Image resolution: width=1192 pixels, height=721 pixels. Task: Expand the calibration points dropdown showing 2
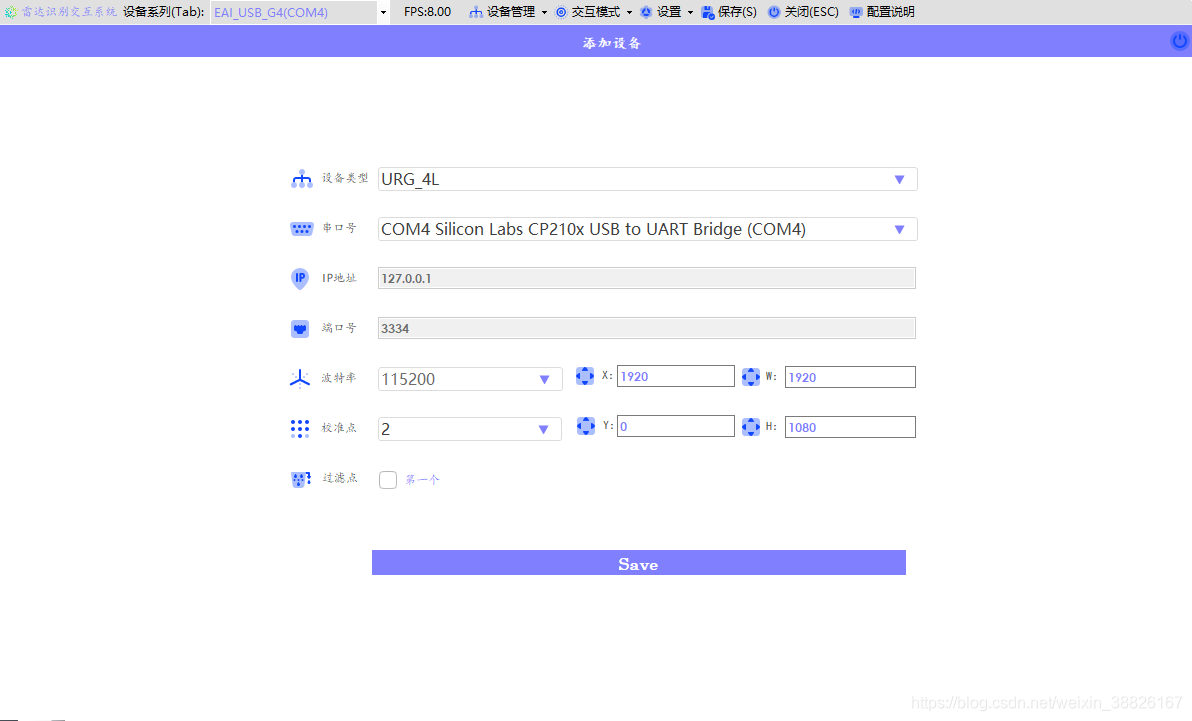coord(470,429)
